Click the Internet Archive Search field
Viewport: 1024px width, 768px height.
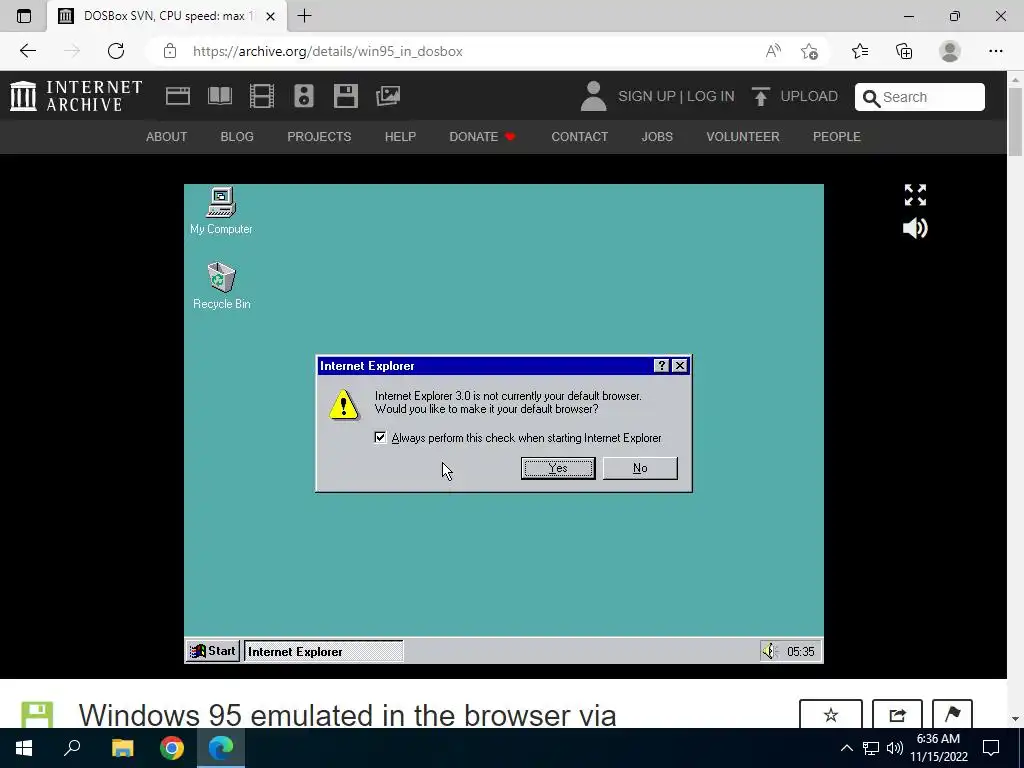(x=920, y=97)
